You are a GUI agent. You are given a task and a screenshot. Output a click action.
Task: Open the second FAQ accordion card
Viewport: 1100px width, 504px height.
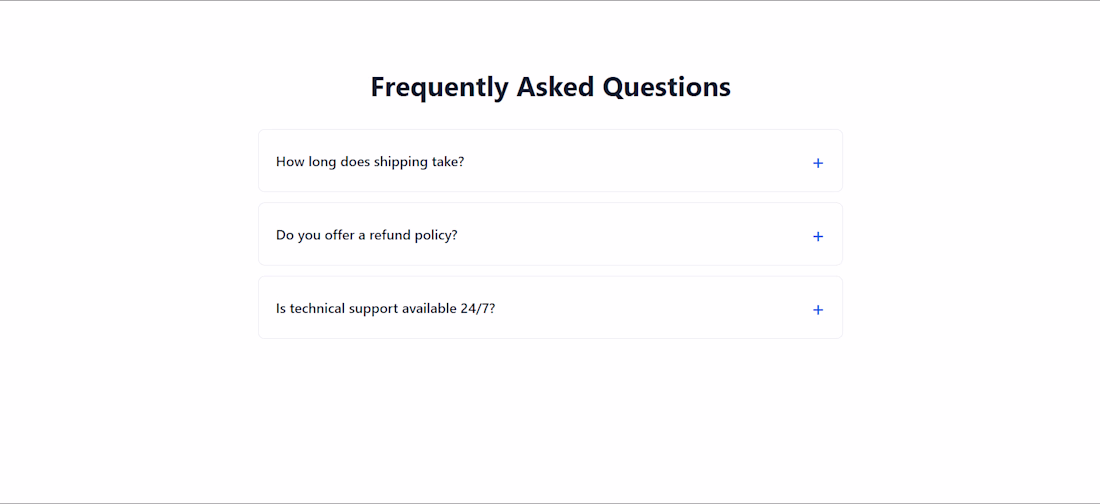550,235
